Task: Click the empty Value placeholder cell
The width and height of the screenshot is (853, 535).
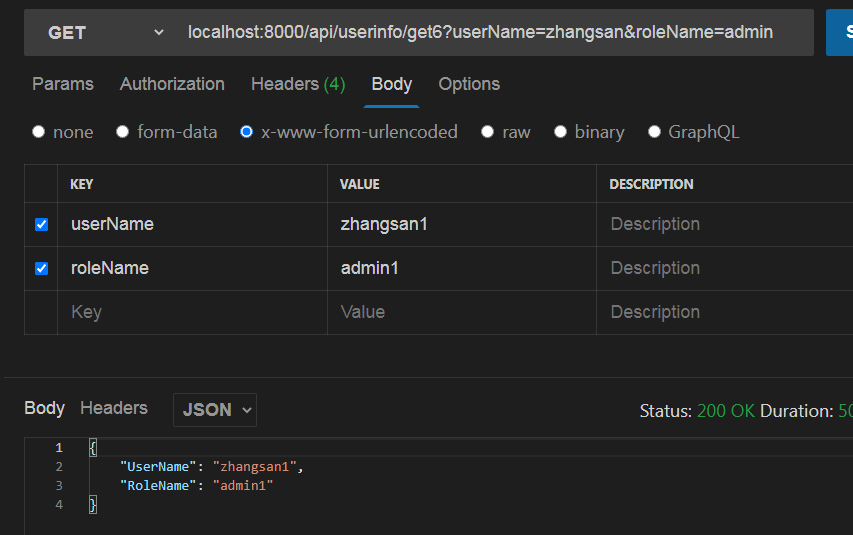Action: click(462, 312)
